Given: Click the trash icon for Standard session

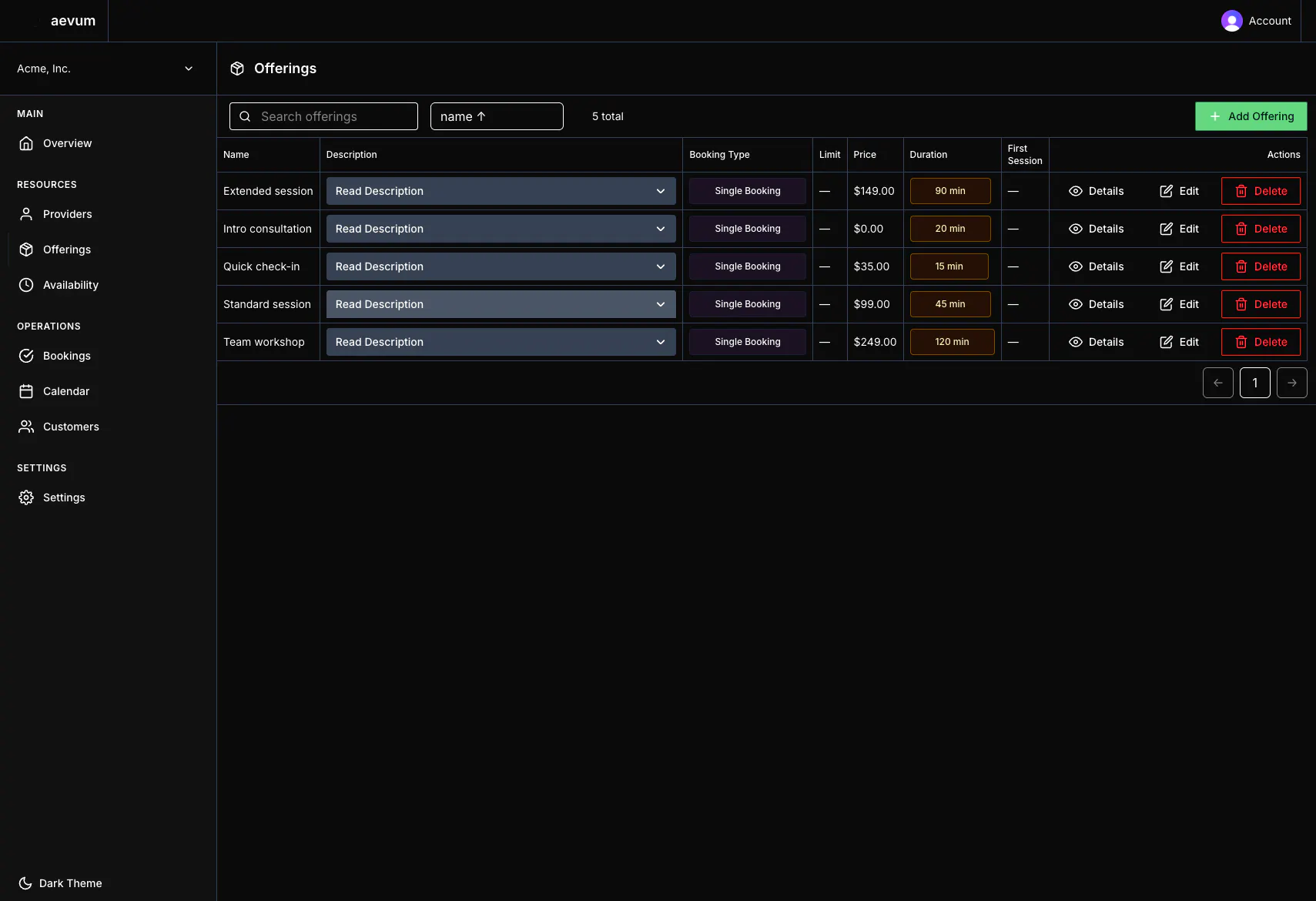Looking at the screenshot, I should pyautogui.click(x=1241, y=304).
